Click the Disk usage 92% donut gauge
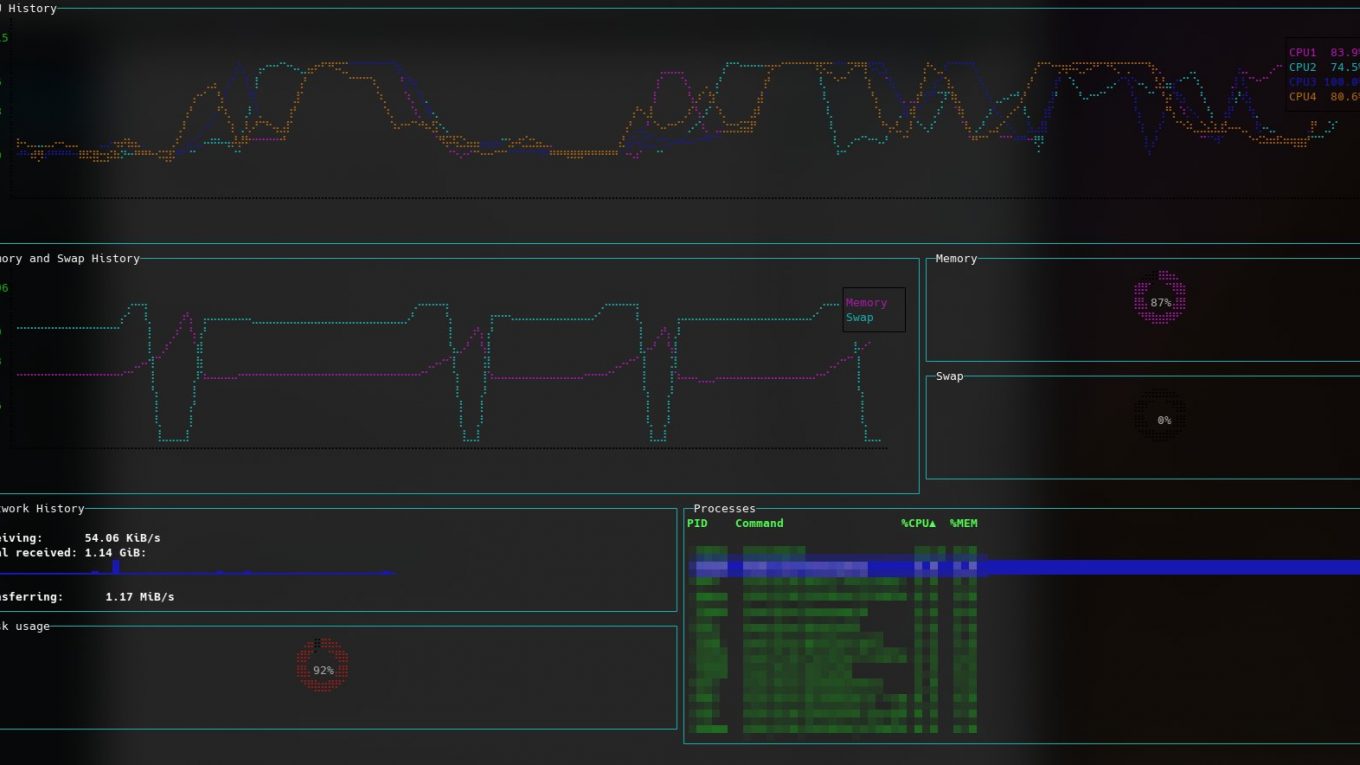 coord(322,666)
